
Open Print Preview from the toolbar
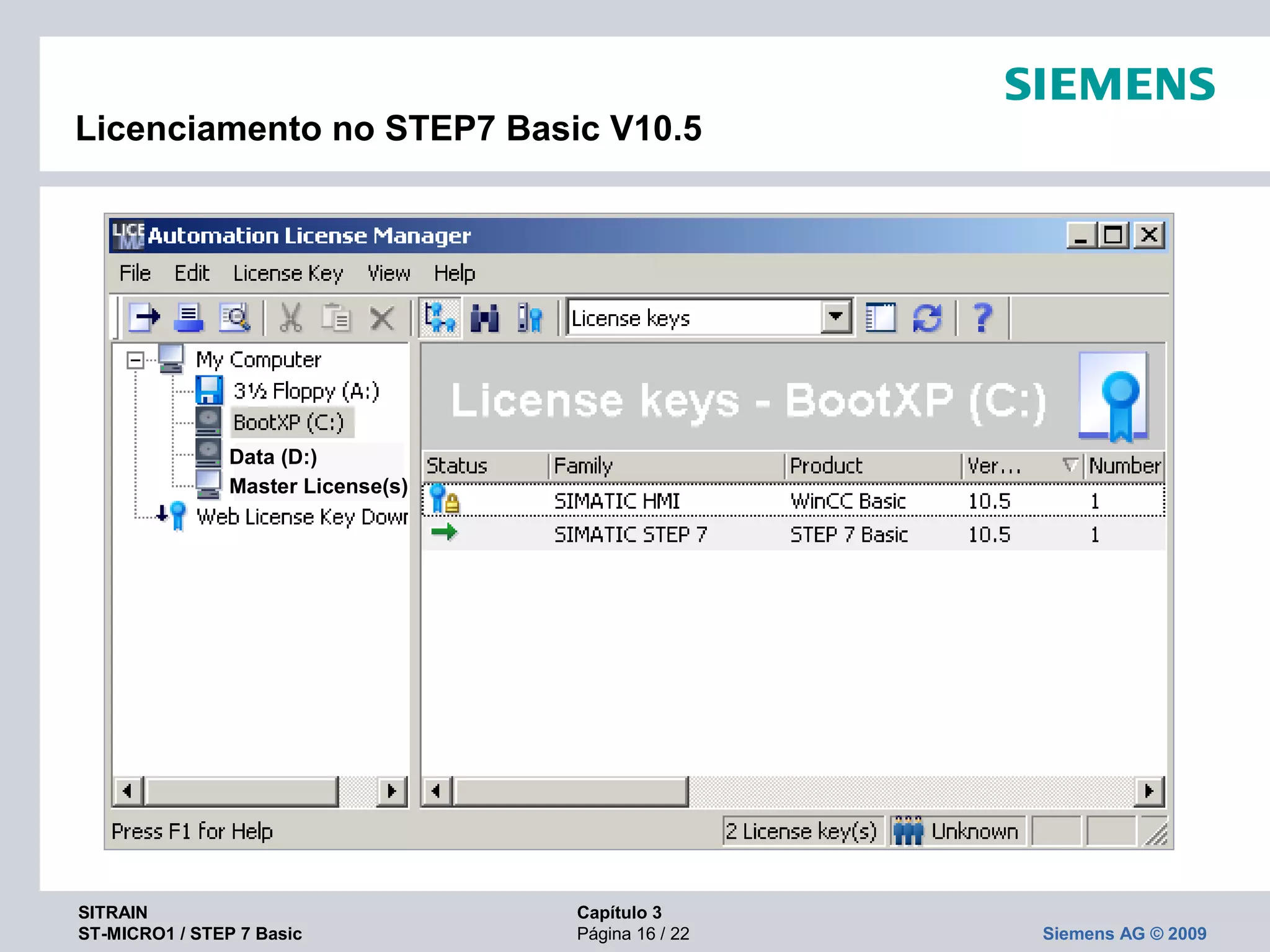click(234, 318)
